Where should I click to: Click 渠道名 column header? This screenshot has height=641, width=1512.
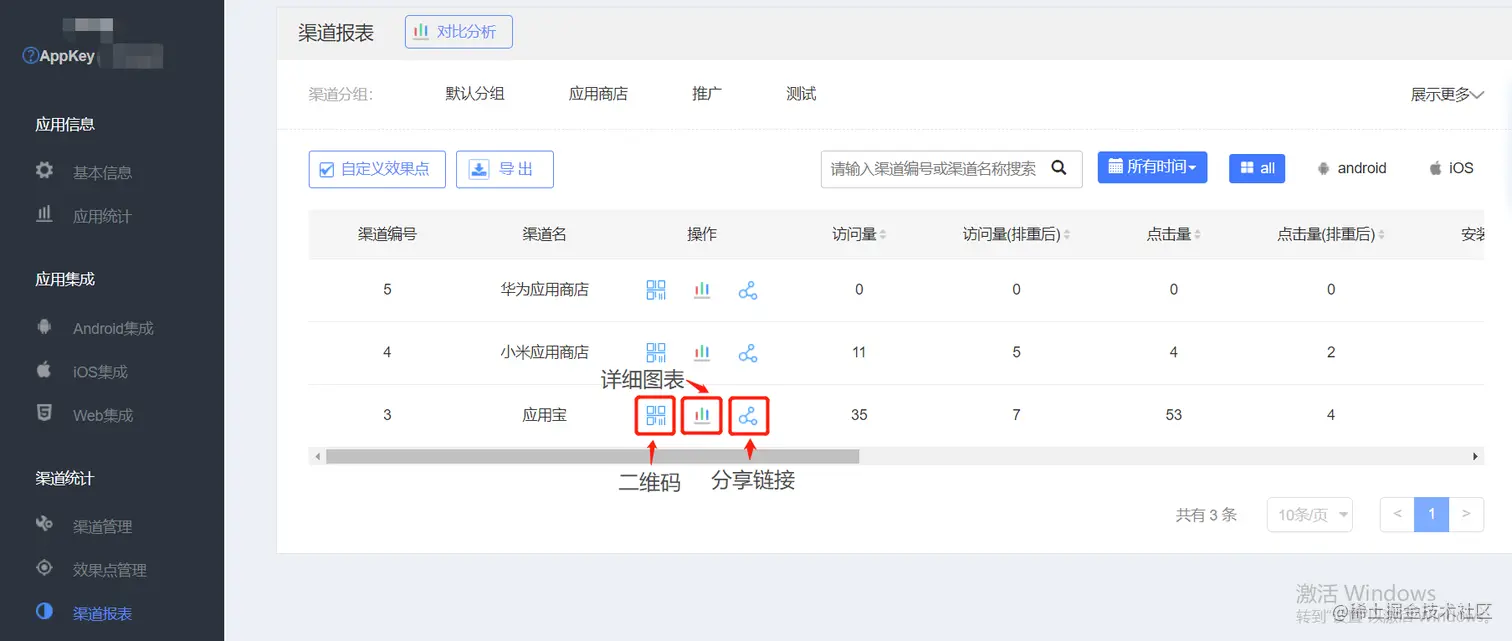(x=545, y=235)
